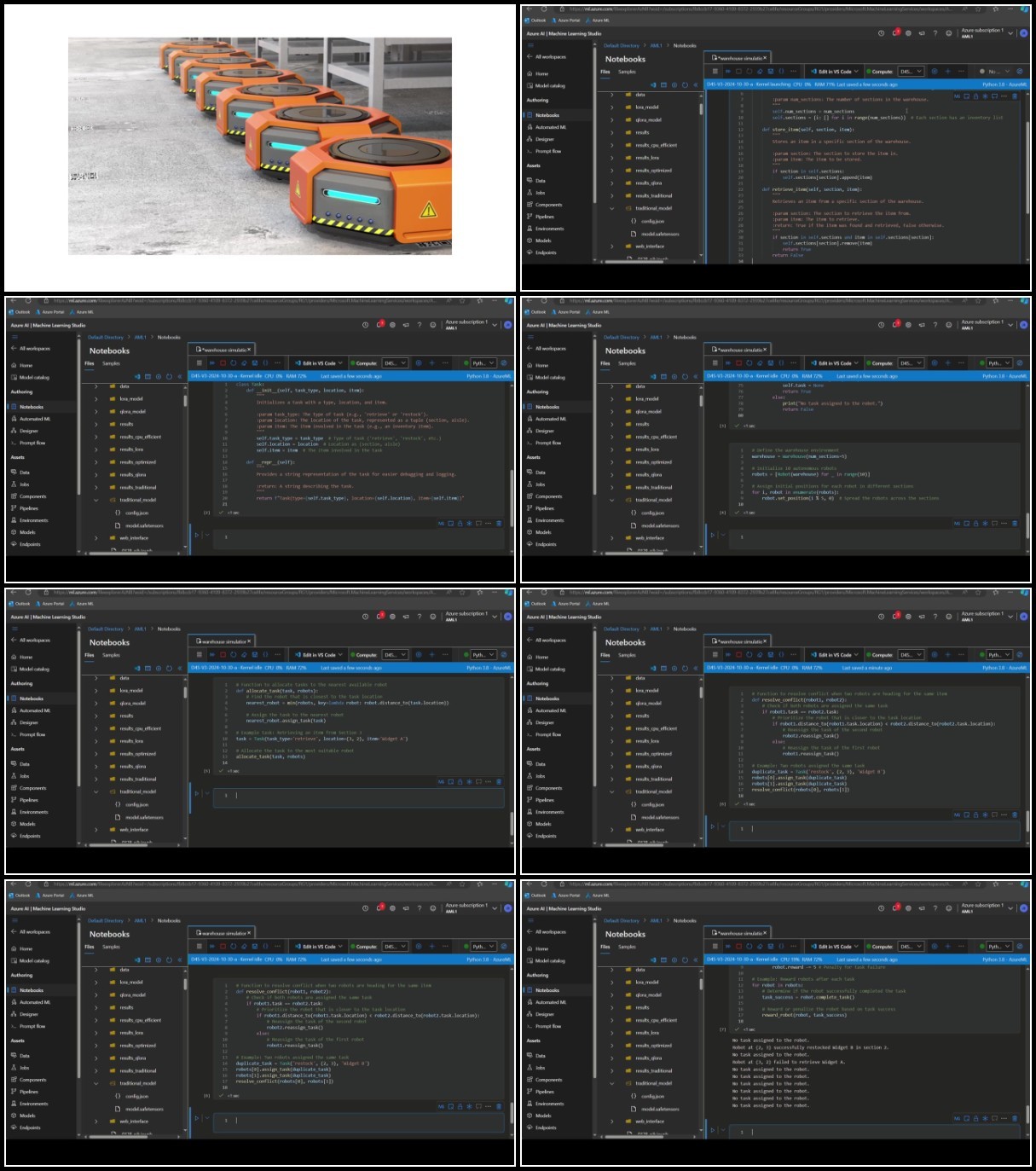Click the orange warehouse robots photo
This screenshot has width=1036, height=1171.
click(x=260, y=146)
